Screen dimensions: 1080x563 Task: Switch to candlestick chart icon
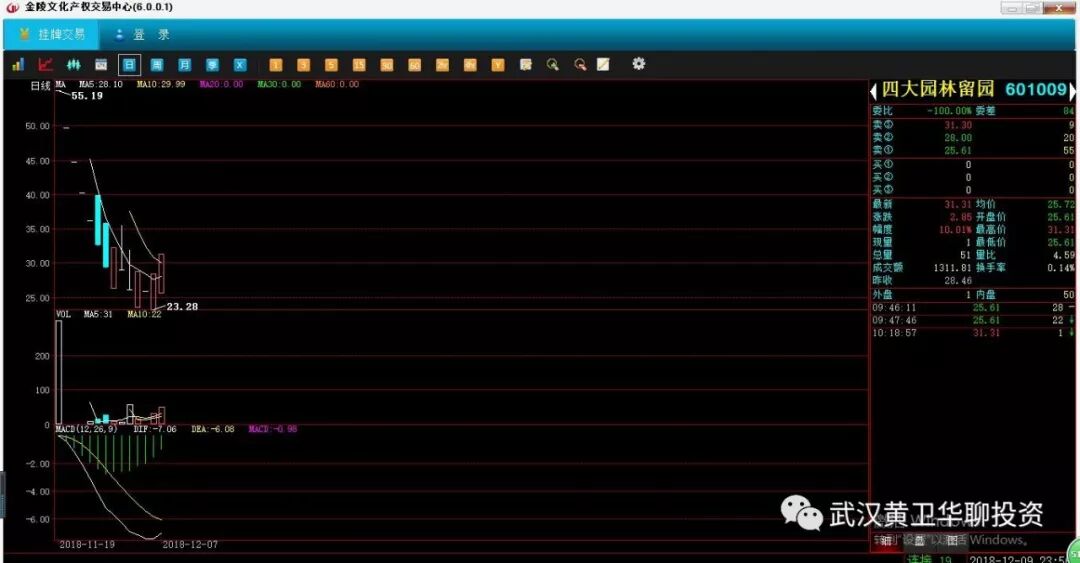(74, 65)
